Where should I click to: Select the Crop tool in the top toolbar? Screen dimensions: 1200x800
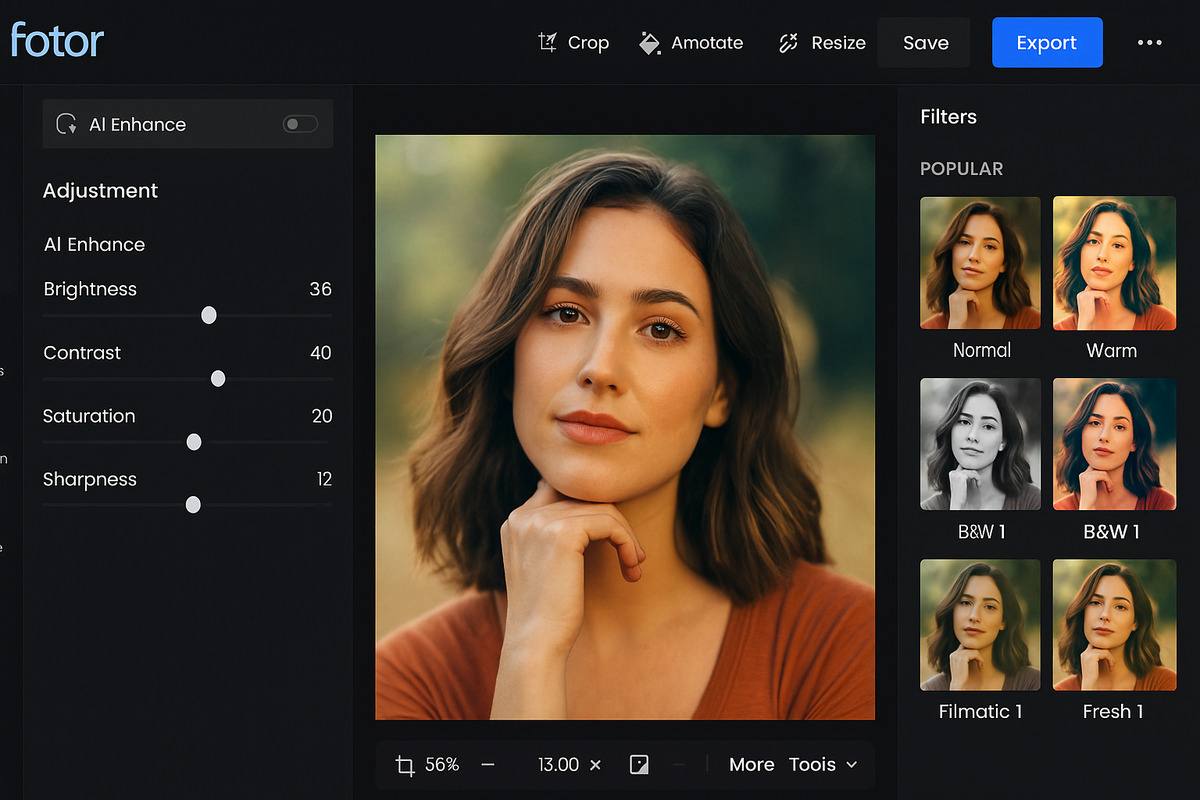pos(573,42)
